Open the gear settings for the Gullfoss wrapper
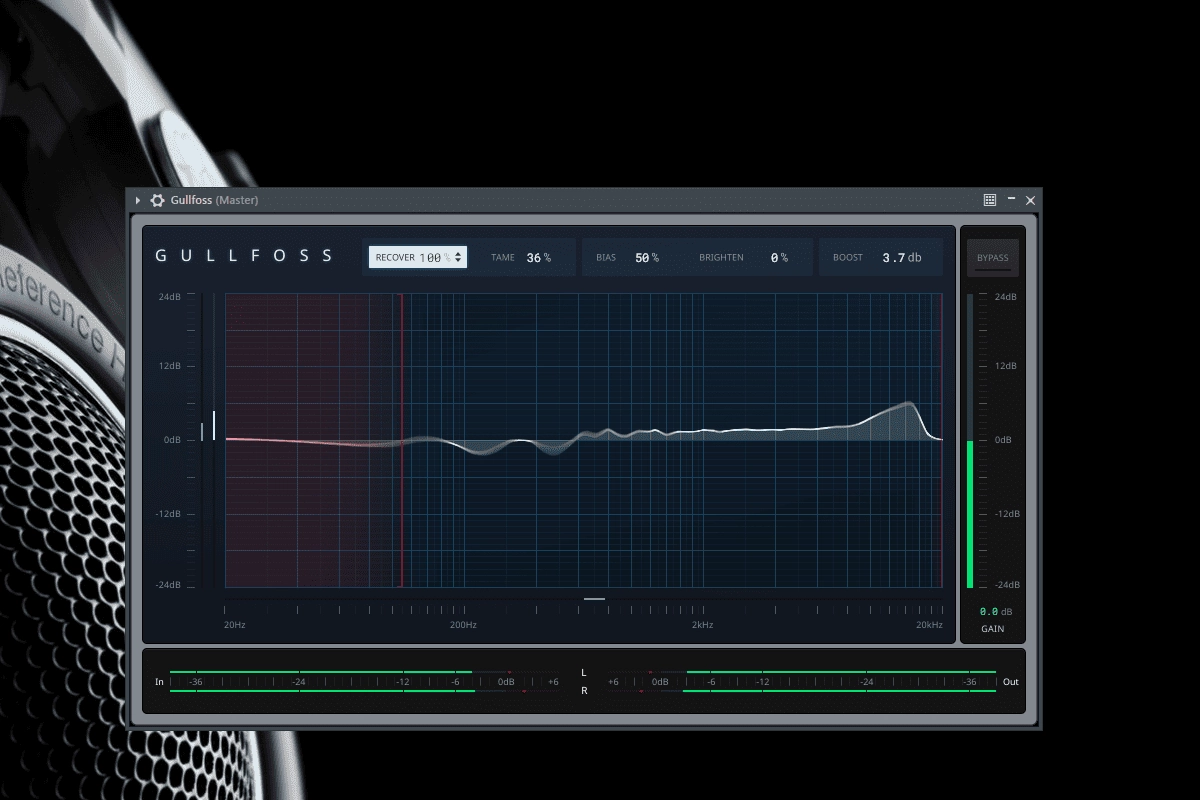 point(157,200)
